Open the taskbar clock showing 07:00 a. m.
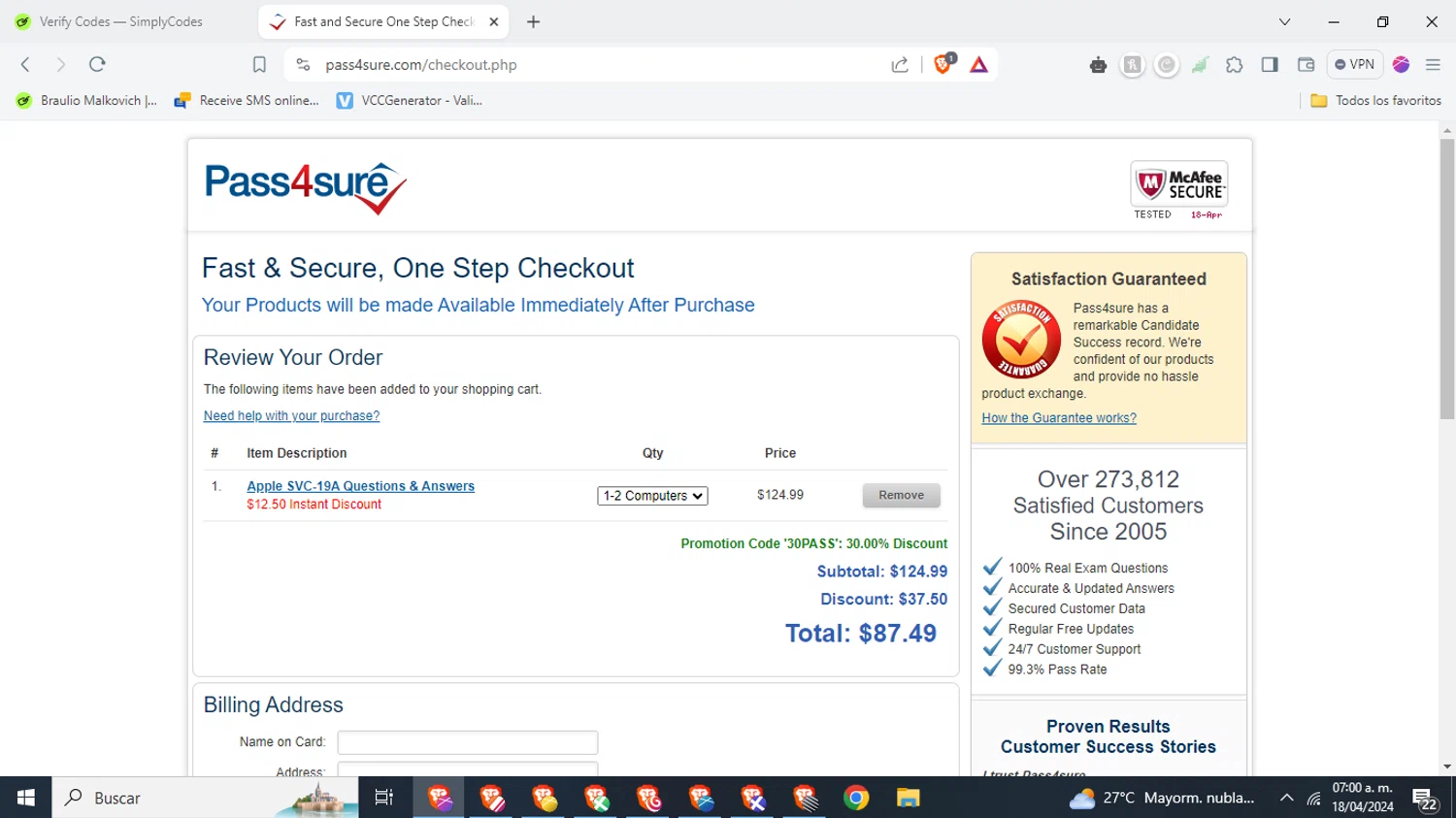This screenshot has width=1456, height=818. 1363,798
